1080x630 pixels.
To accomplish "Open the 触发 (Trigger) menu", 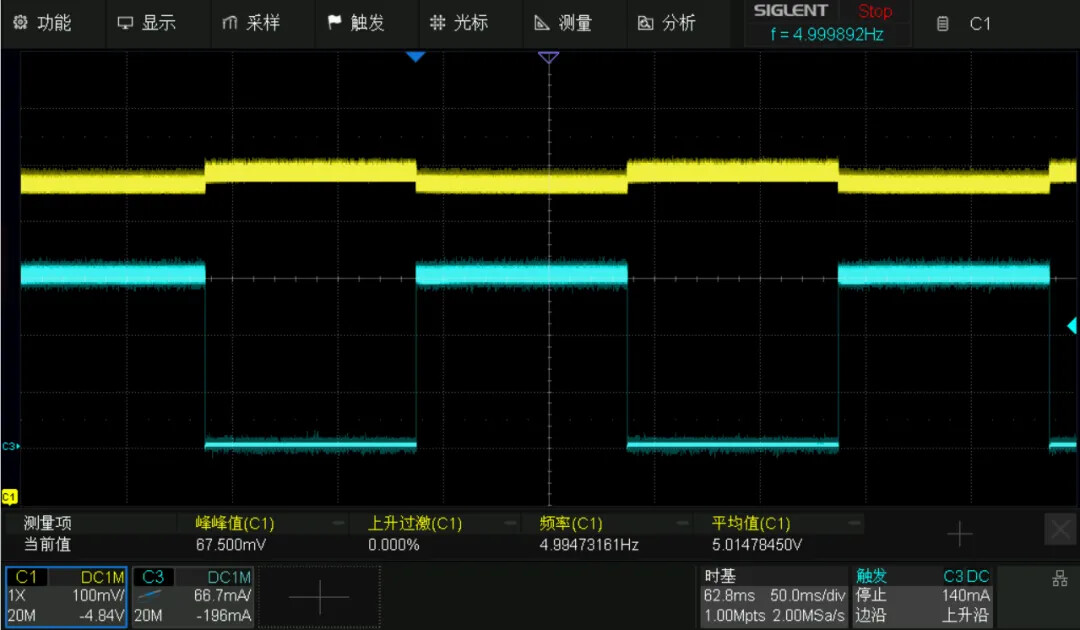I will coord(356,22).
